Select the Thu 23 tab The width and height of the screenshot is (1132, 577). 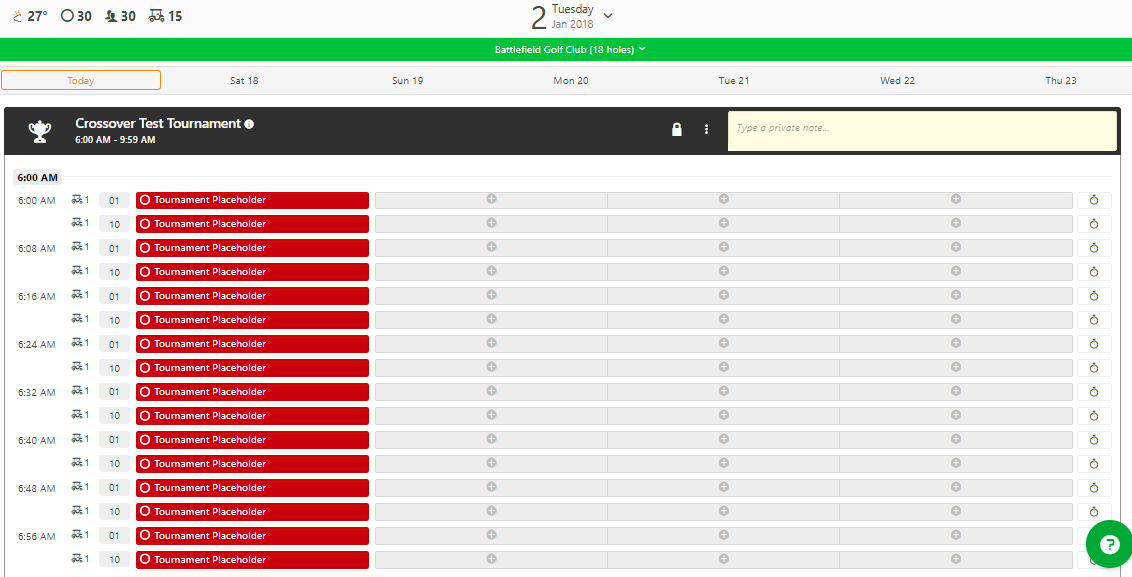click(x=1060, y=80)
